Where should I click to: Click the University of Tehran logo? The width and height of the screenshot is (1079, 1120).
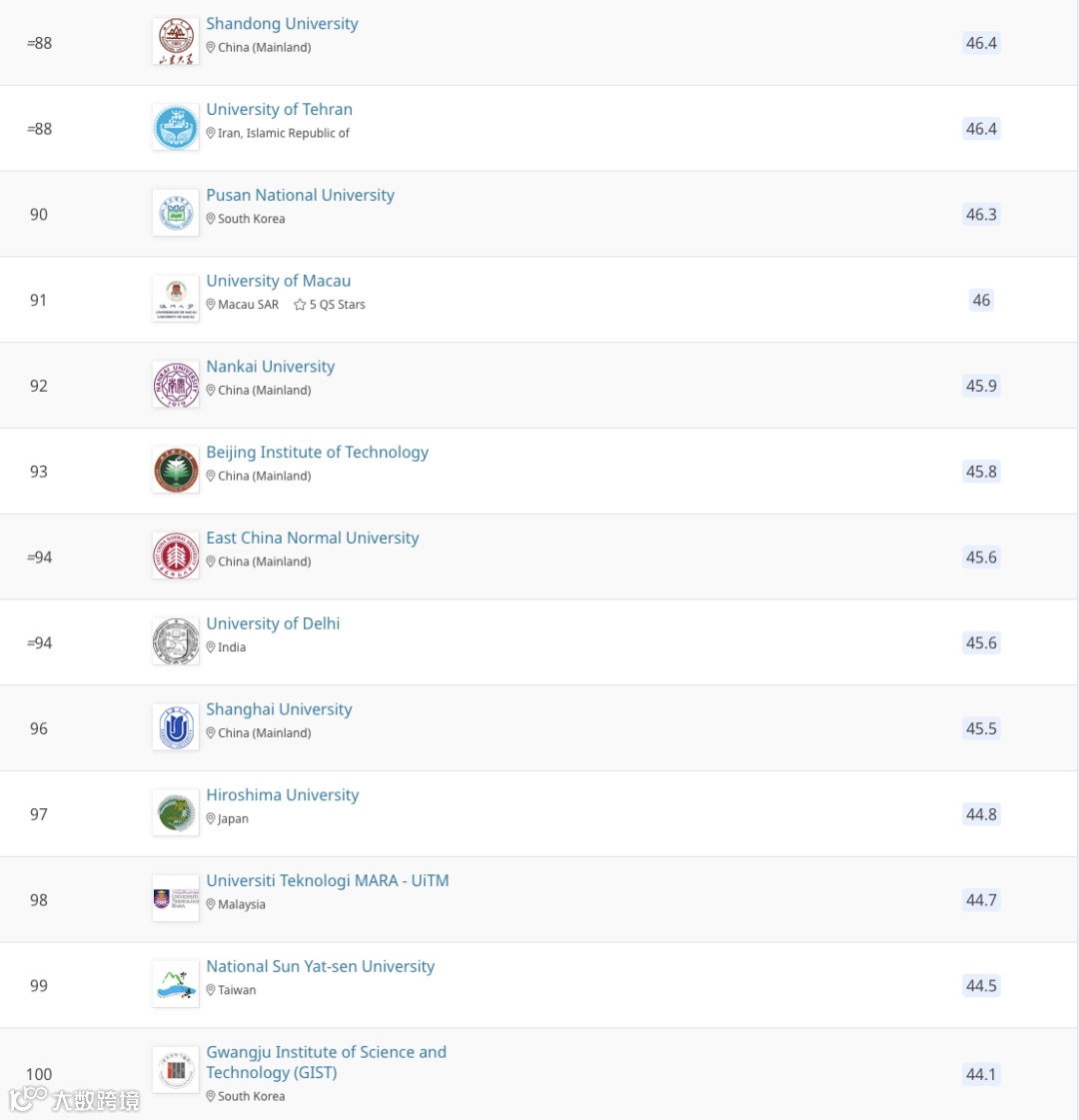(x=176, y=128)
